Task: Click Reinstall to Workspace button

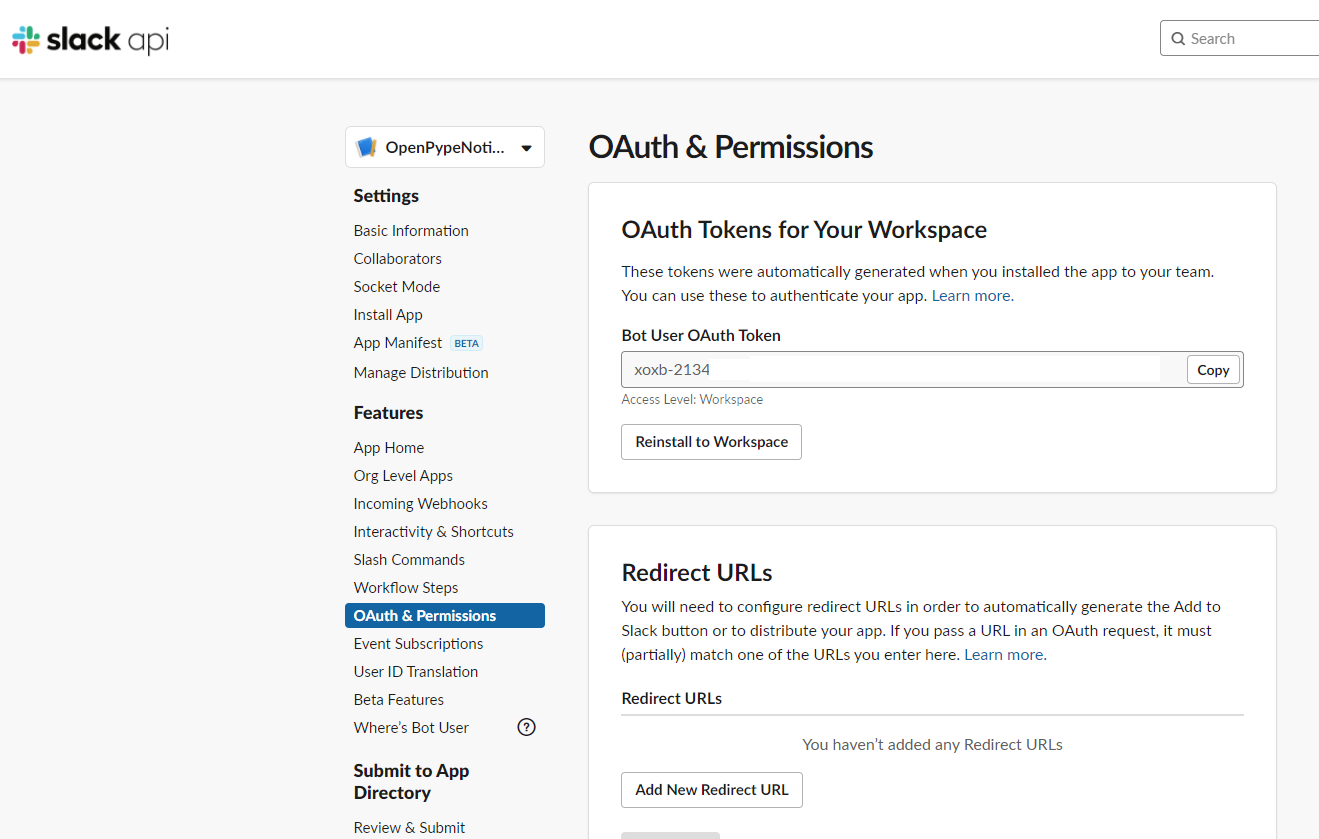Action: coord(711,442)
